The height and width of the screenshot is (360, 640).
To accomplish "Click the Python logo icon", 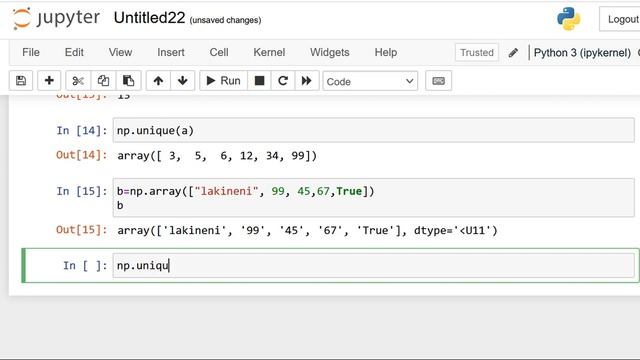I will (569, 19).
